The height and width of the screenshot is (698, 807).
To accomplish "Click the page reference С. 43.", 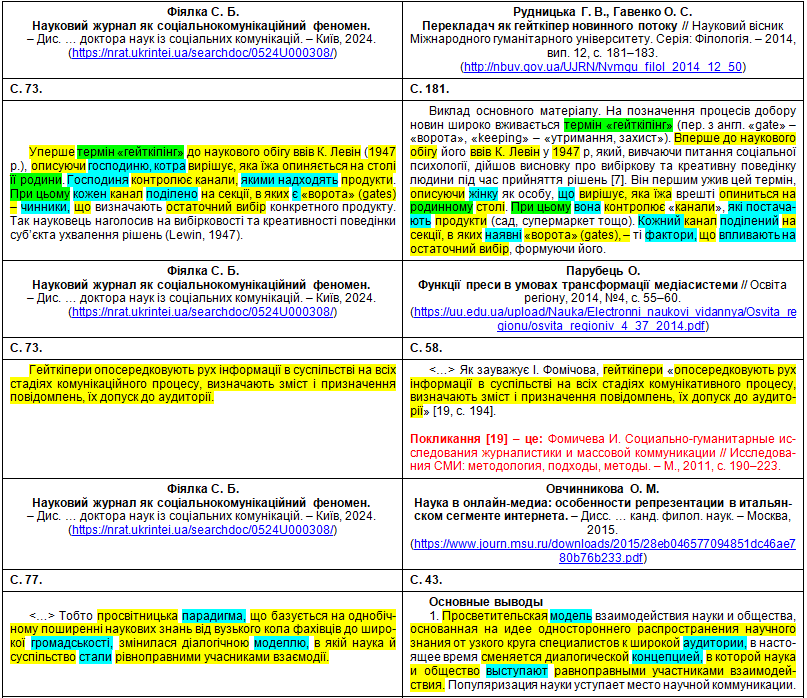I will [x=428, y=579].
